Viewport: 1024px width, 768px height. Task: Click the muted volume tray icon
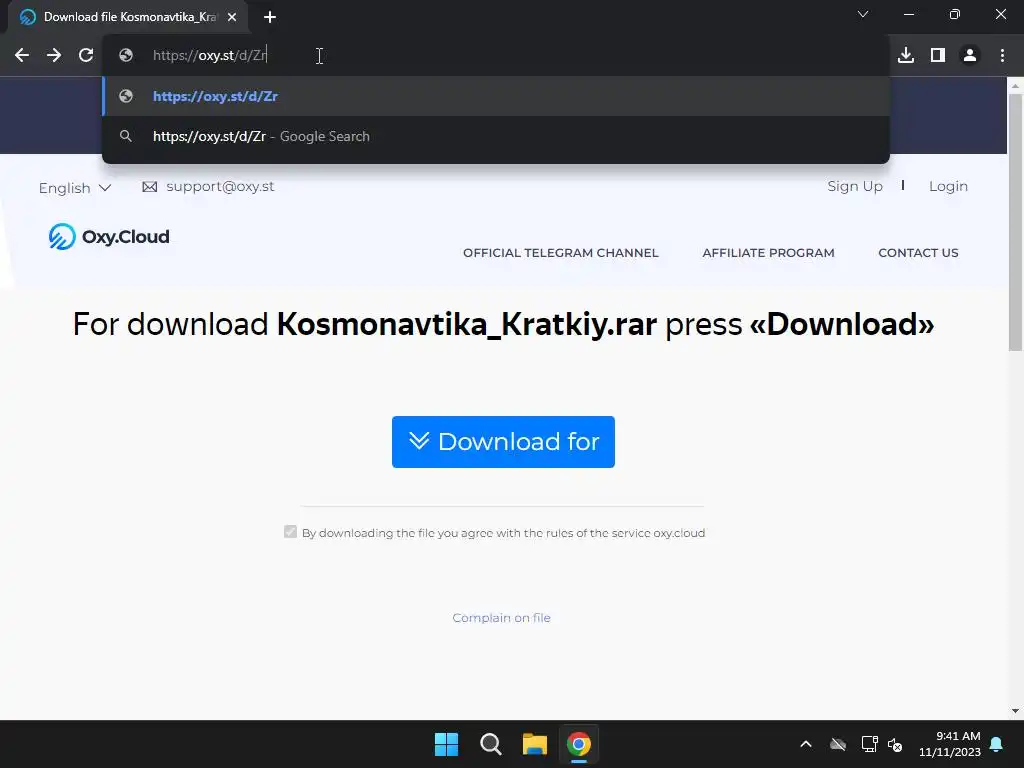(x=895, y=744)
